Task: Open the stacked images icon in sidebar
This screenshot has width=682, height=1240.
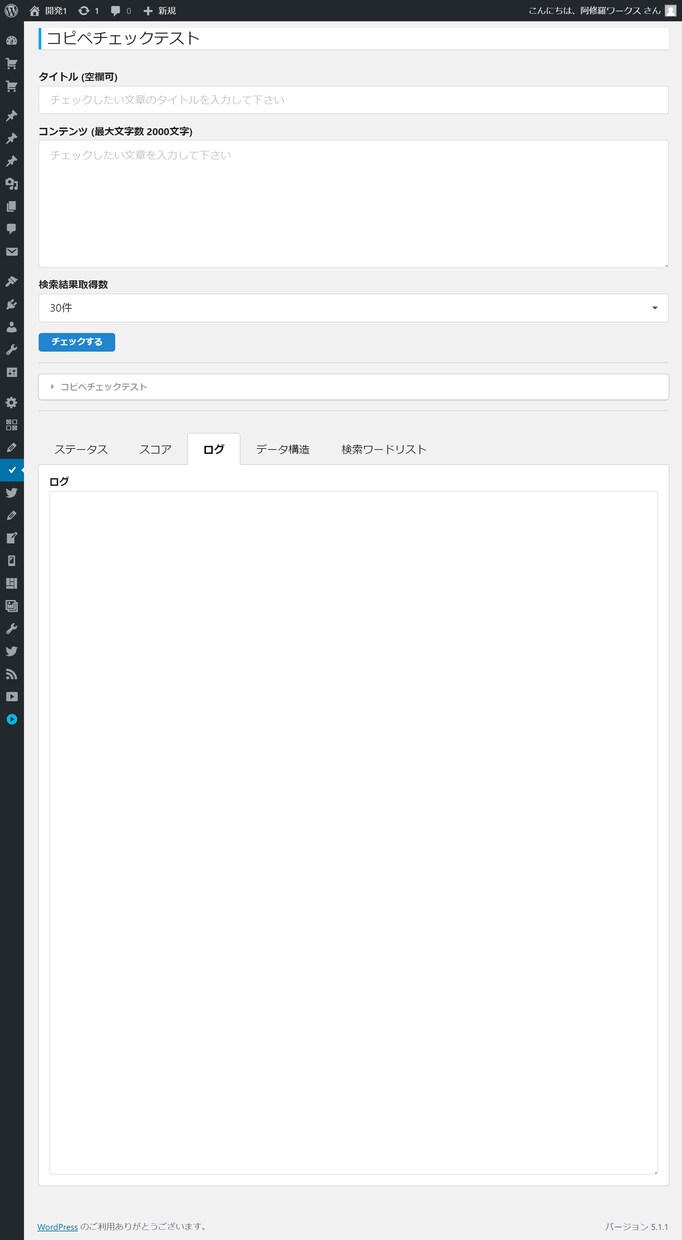Action: pyautogui.click(x=12, y=606)
